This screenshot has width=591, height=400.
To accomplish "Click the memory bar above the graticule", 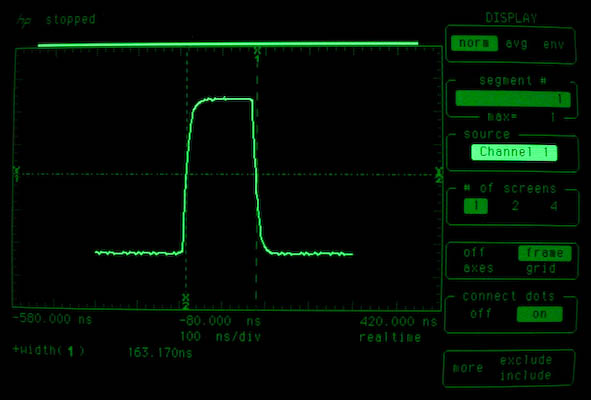I will pos(228,44).
